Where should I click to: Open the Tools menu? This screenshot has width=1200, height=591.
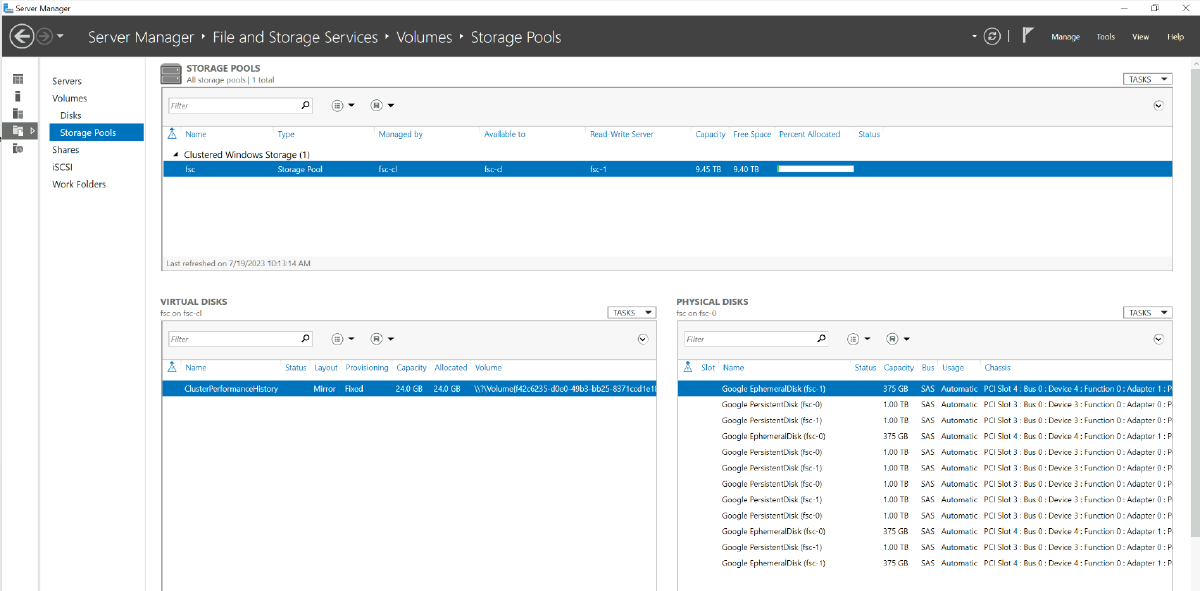1104,36
